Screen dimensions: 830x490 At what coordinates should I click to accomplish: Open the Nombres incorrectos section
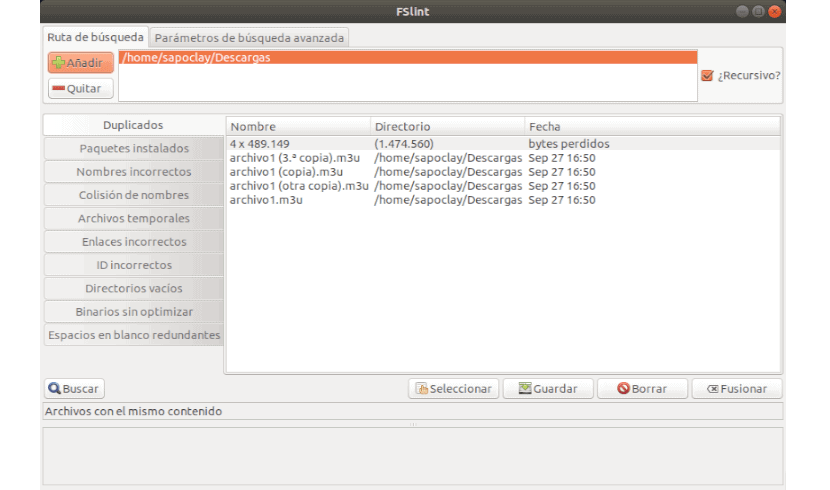[x=134, y=172]
